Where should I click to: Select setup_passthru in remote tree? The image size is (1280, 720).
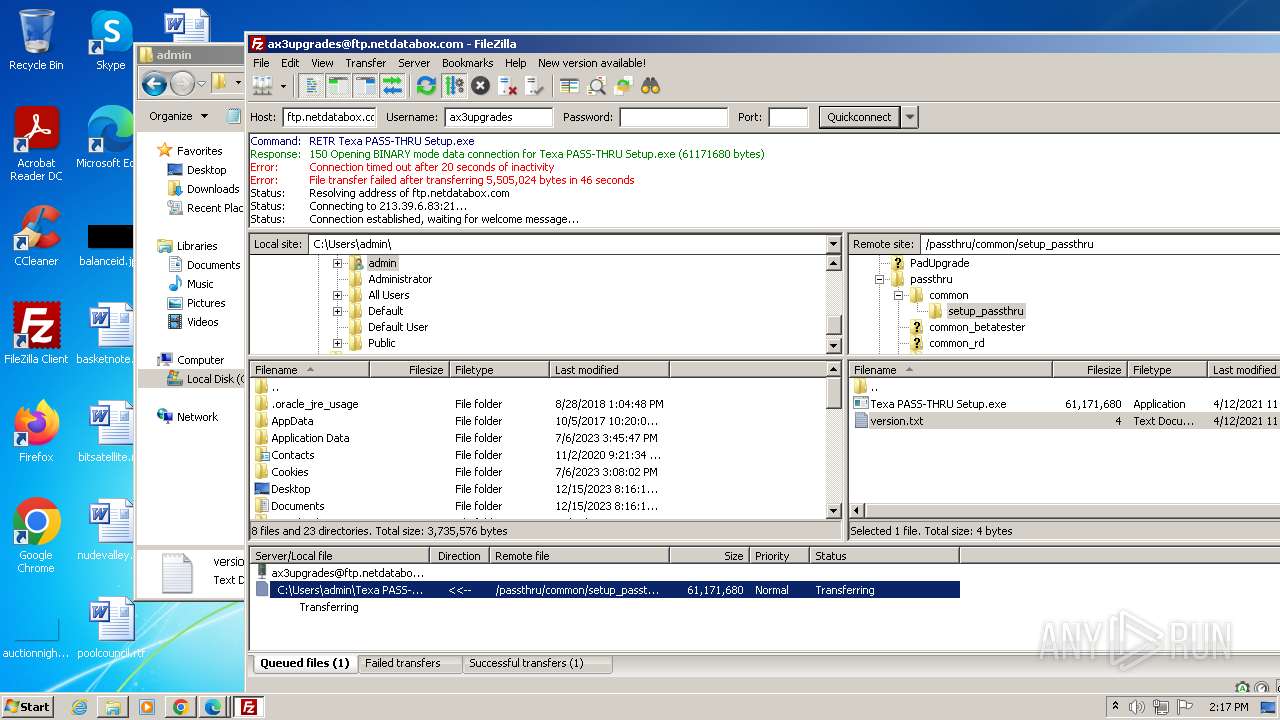[x=985, y=311]
